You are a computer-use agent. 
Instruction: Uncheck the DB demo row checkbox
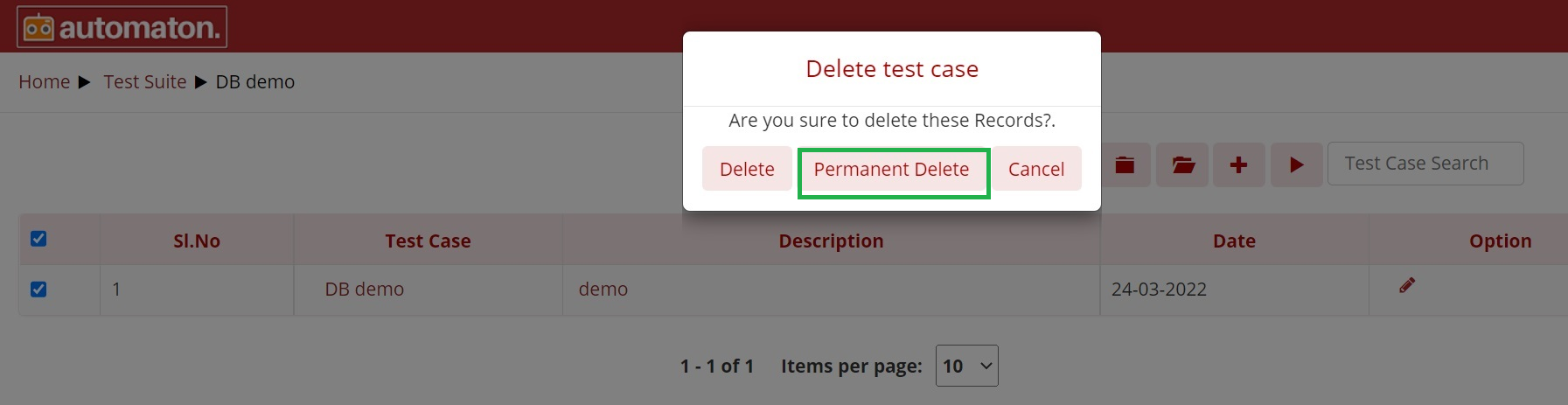click(38, 290)
